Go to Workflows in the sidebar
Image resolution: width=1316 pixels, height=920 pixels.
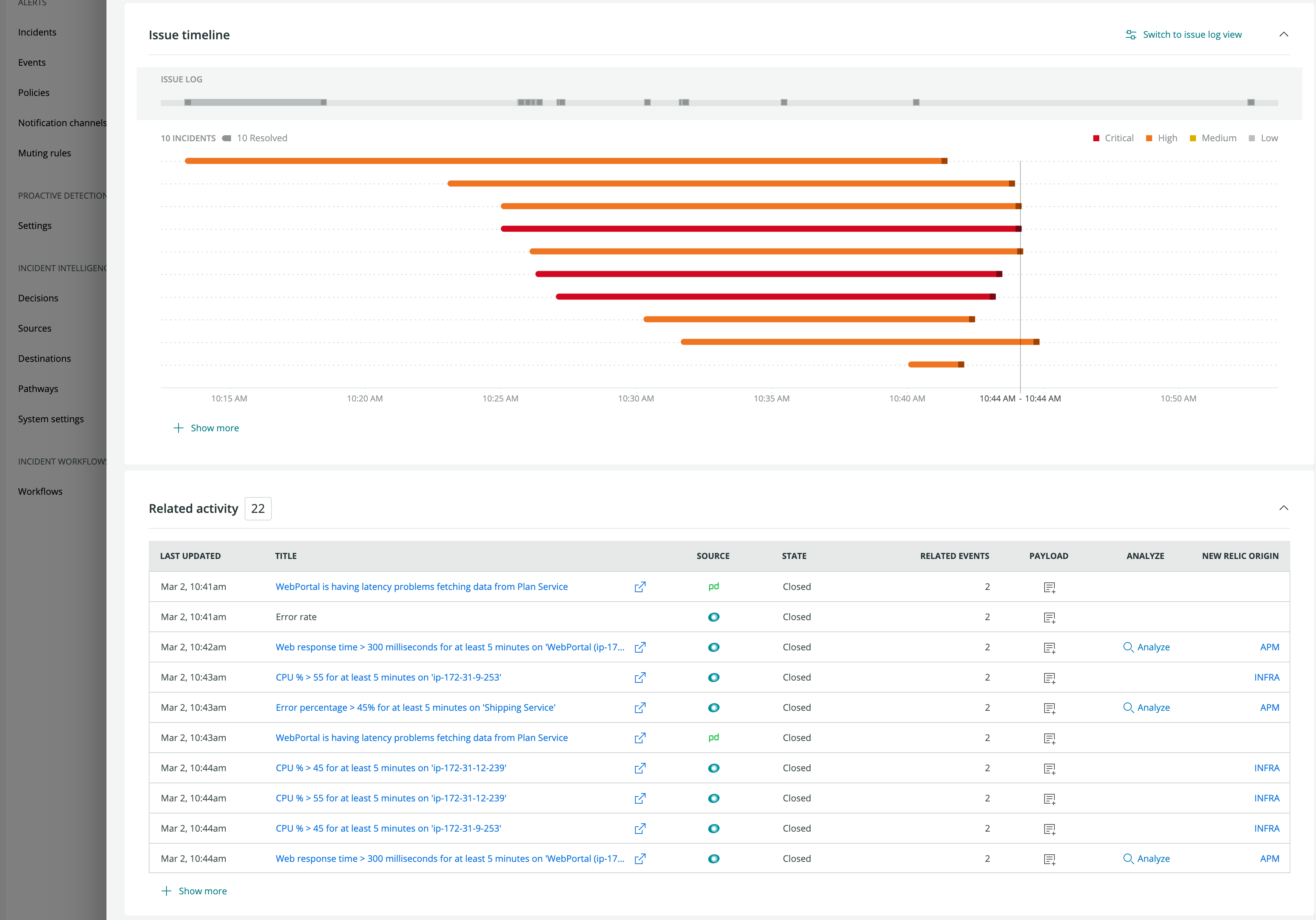40,492
